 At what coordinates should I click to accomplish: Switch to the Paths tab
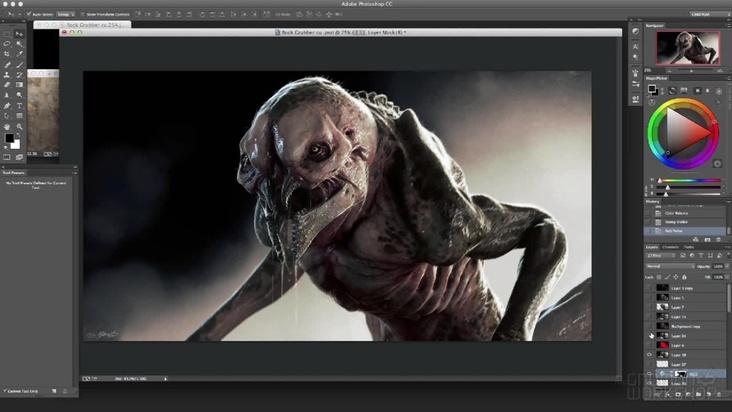pos(689,247)
